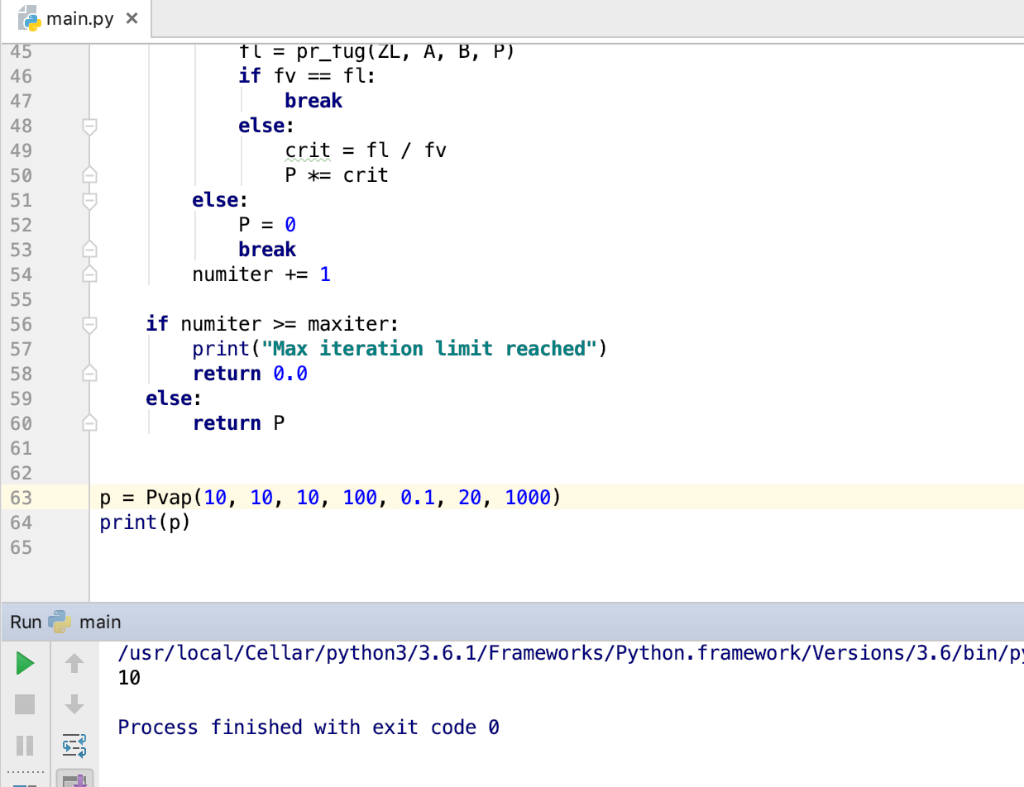Toggle soft-wrap in run console
Image resolution: width=1024 pixels, height=787 pixels.
pos(74,745)
